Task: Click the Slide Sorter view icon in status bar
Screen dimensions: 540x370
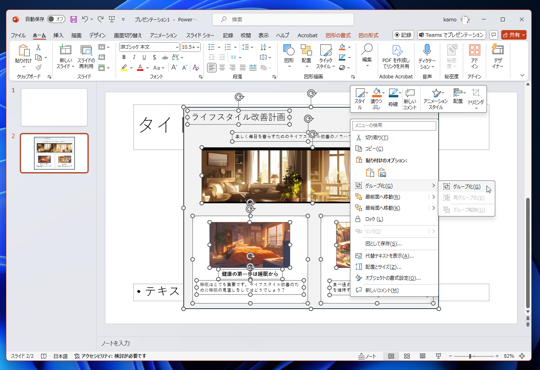Action: point(407,356)
